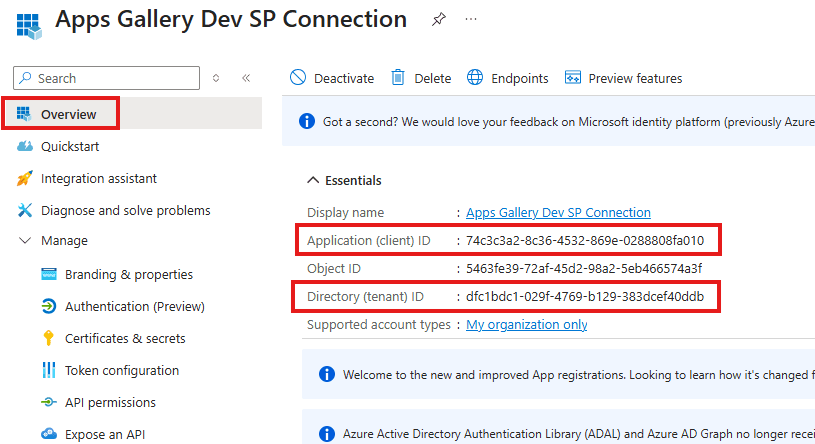Click the ADAL and Azure AD Graph notice text
This screenshot has width=815, height=444.
(579, 434)
